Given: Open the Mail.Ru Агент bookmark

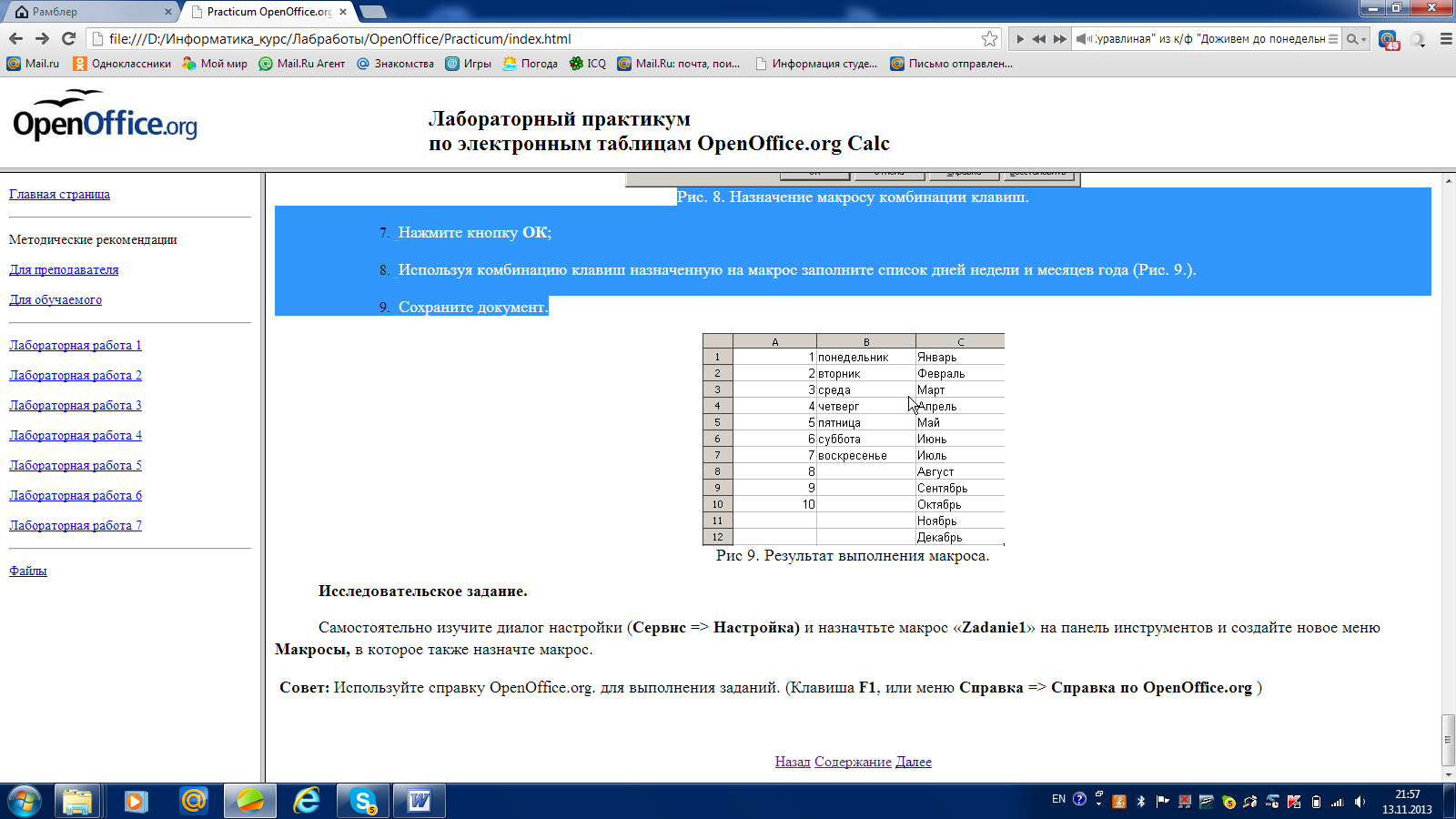Looking at the screenshot, I should pos(301,63).
